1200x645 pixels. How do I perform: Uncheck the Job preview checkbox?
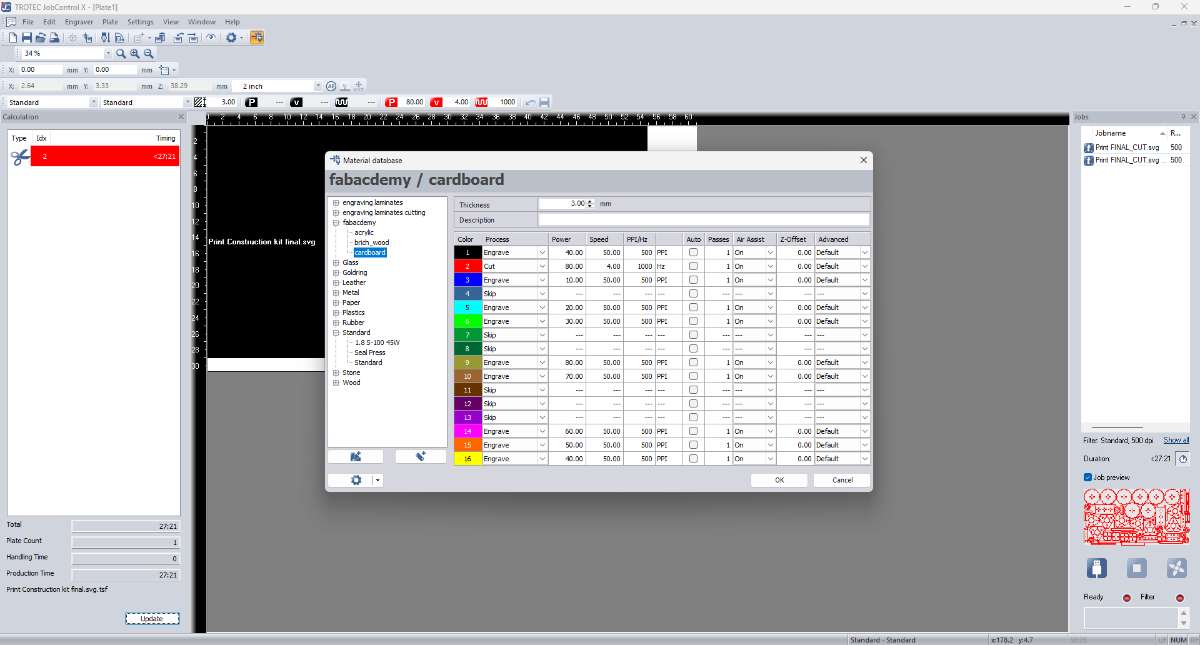[1088, 478]
